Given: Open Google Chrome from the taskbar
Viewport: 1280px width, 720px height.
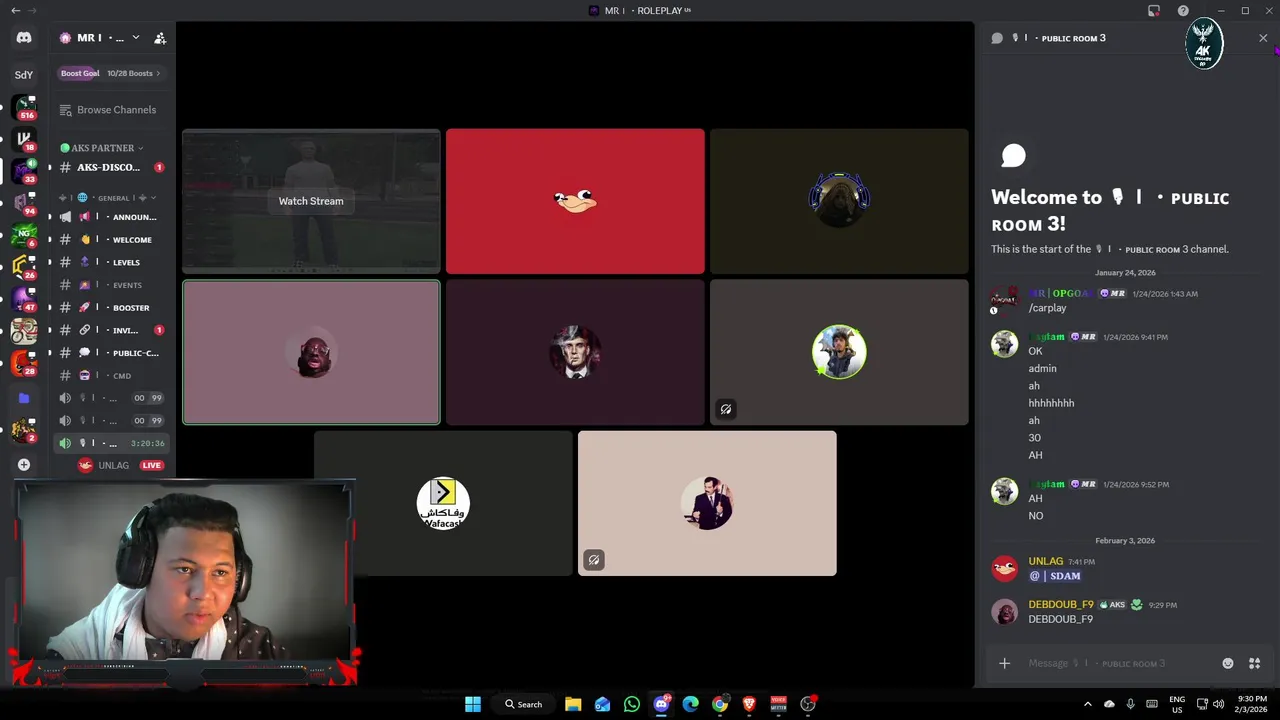Looking at the screenshot, I should click(720, 704).
